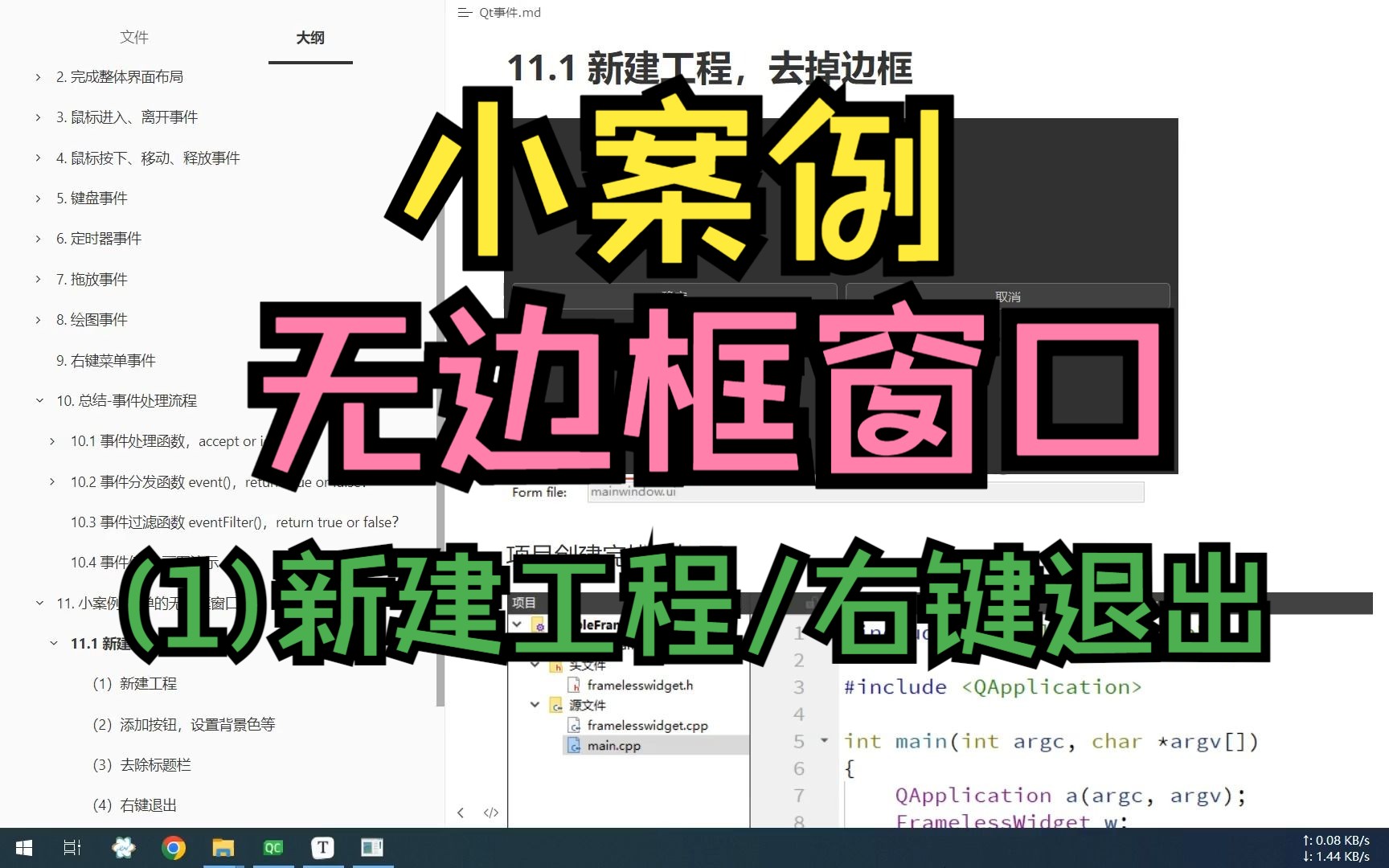Launch the flower-shaped app on taskbar
Screen dimensions: 1389x868
click(x=123, y=848)
